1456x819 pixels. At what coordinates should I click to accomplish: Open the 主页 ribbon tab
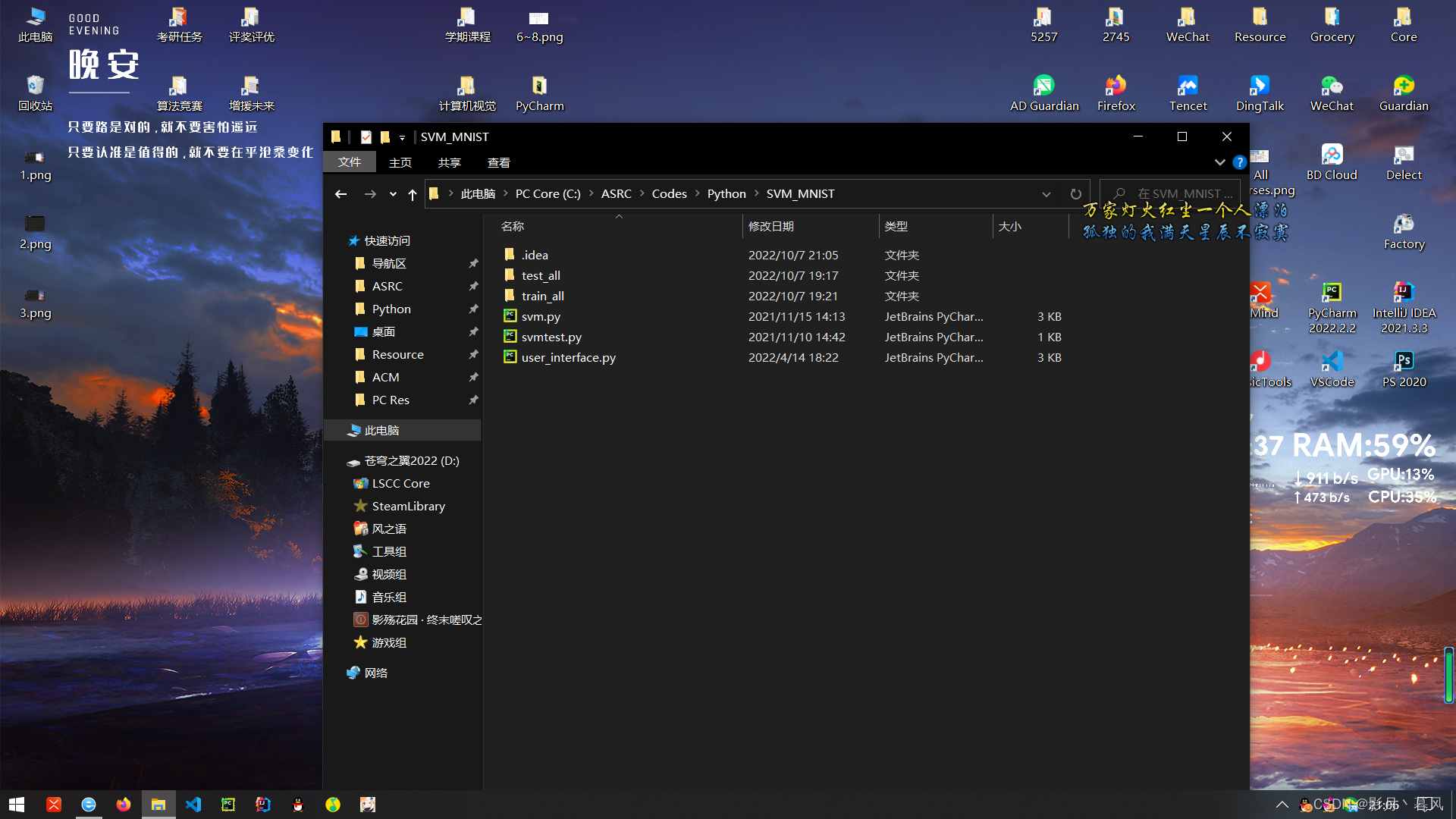(x=400, y=162)
